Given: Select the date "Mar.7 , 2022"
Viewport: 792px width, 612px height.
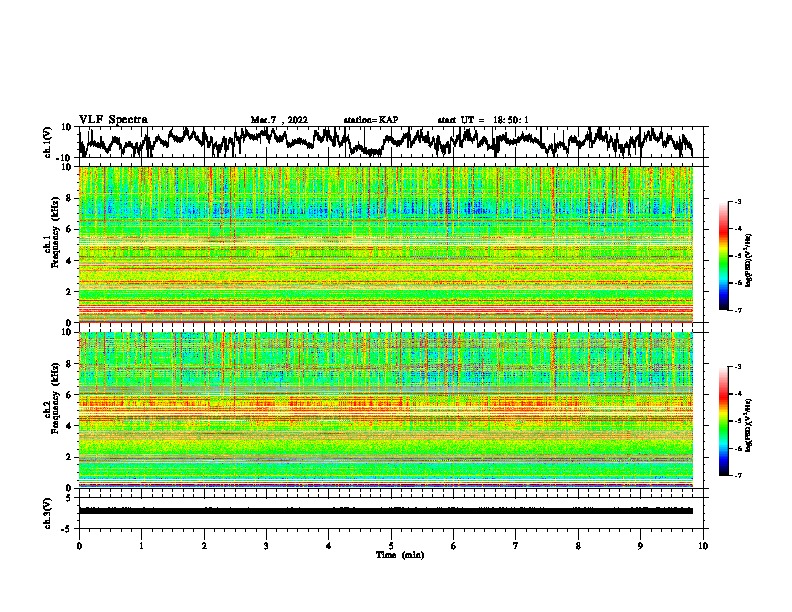Looking at the screenshot, I should (279, 120).
